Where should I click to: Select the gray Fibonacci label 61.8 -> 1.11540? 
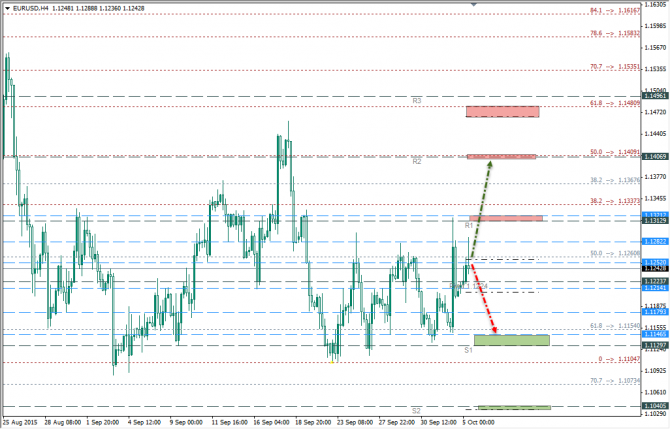615,326
